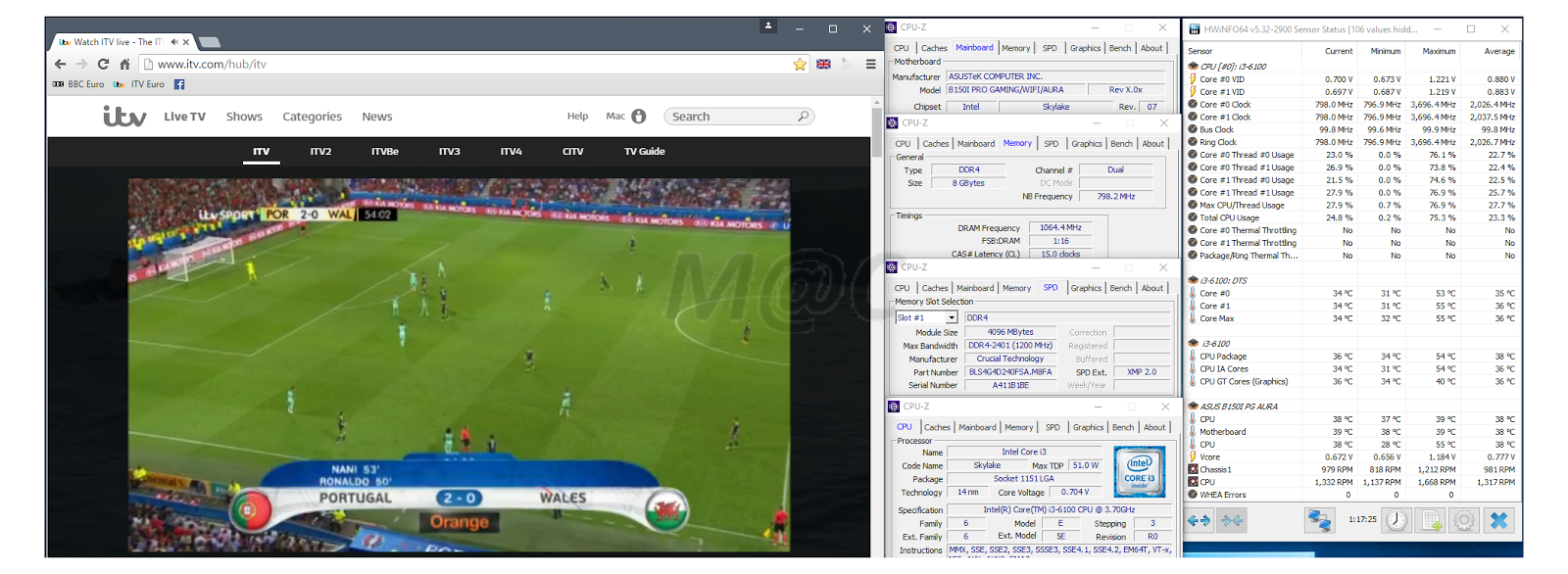1568x574 pixels.
Task: Open the TV Guide
Action: pyautogui.click(x=645, y=152)
